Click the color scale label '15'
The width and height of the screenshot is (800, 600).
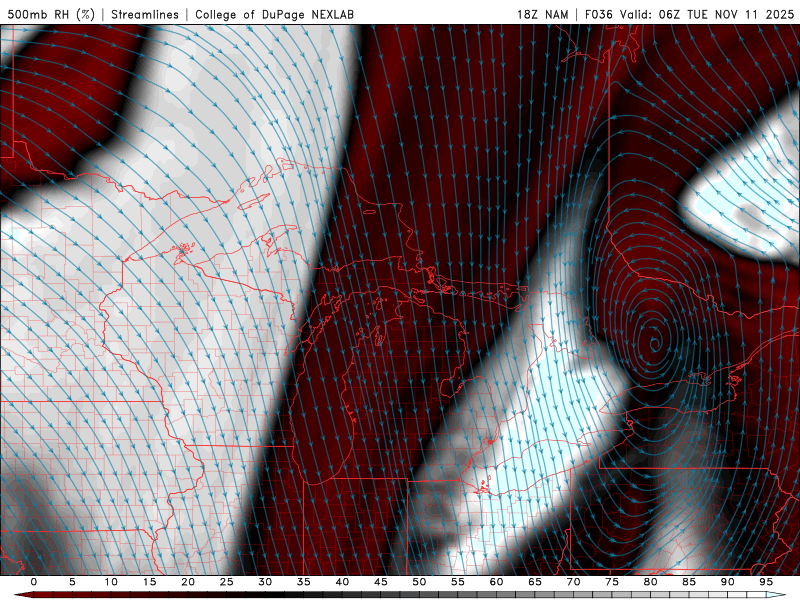[x=149, y=582]
